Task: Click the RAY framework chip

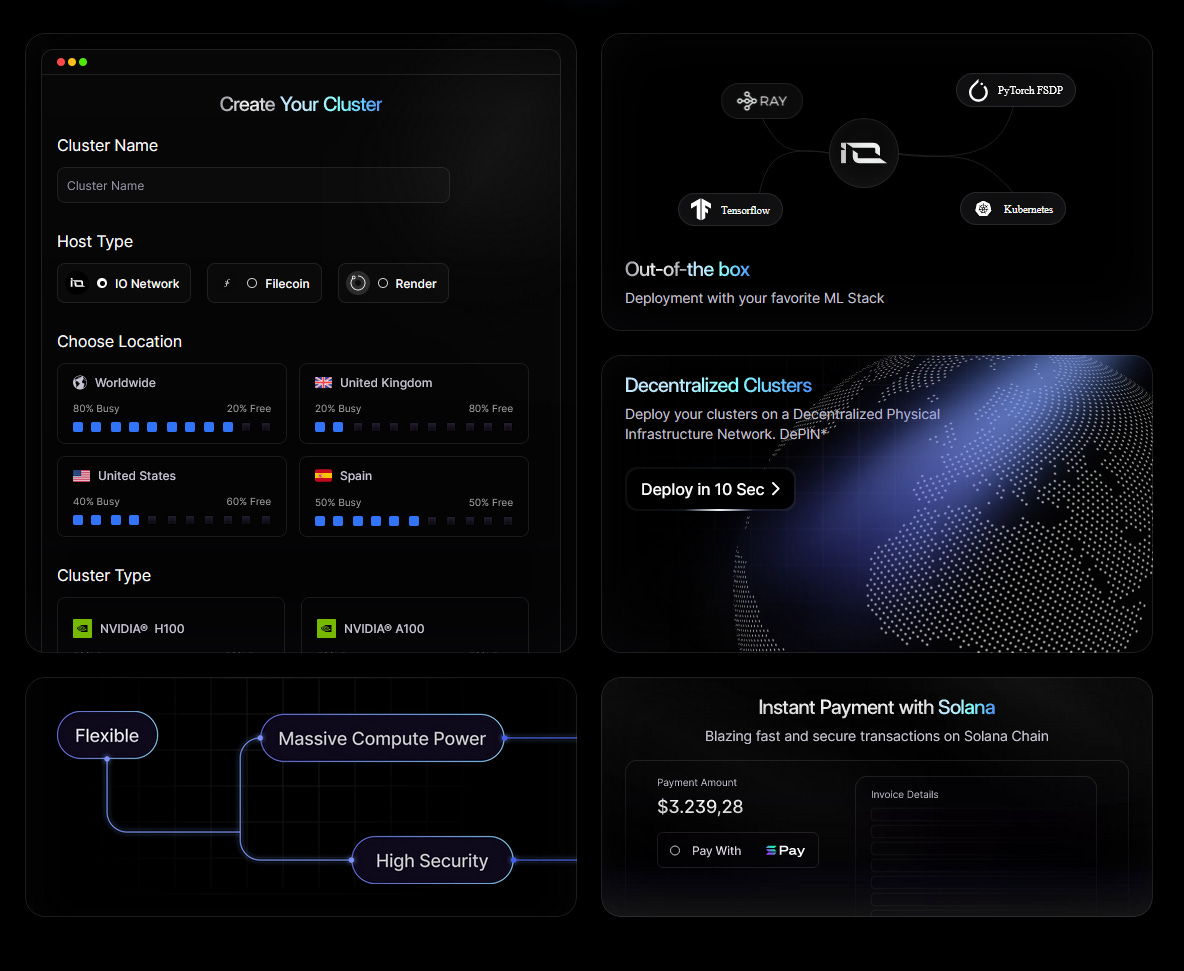Action: tap(762, 101)
